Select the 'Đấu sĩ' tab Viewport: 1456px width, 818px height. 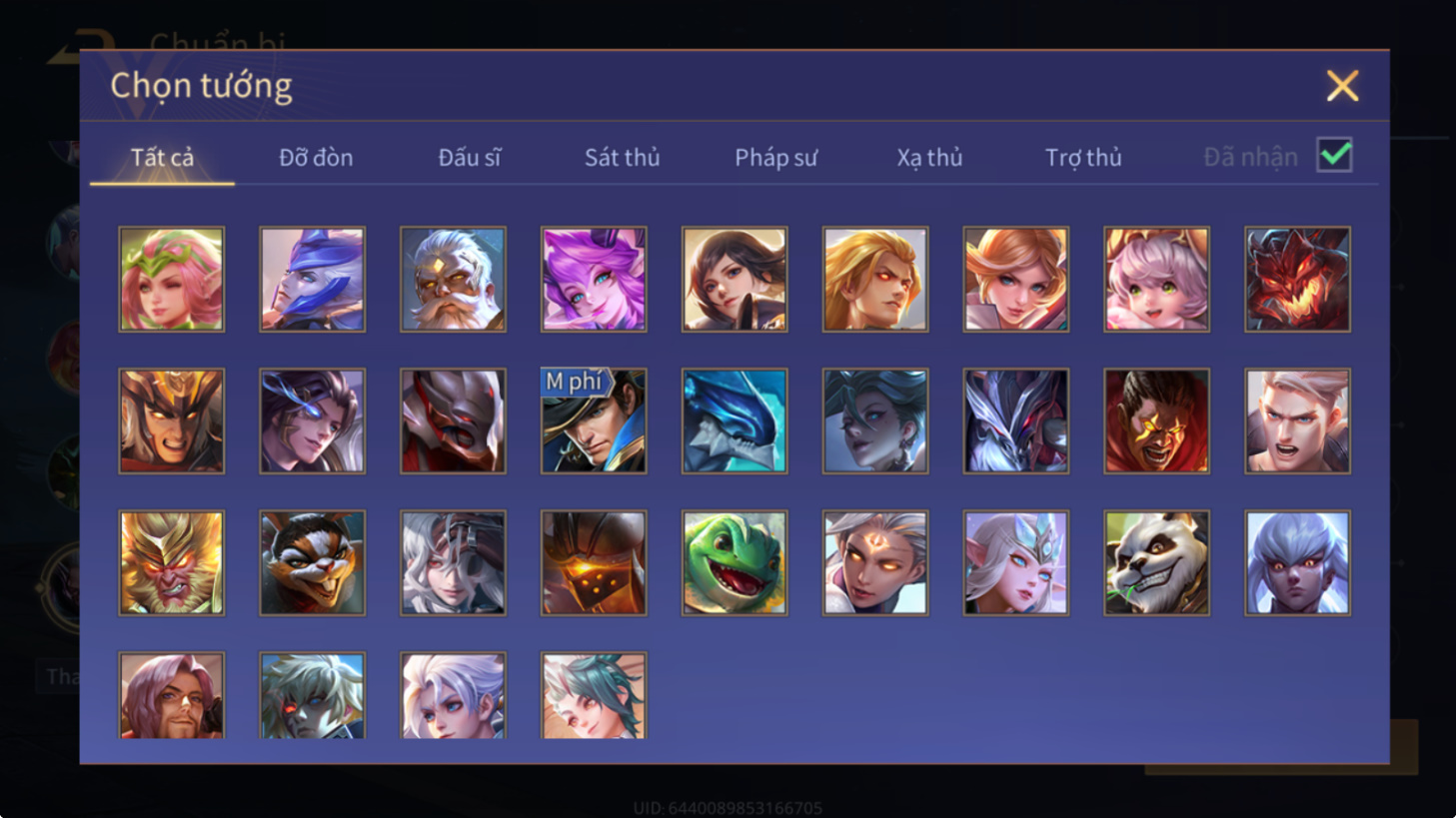click(470, 158)
